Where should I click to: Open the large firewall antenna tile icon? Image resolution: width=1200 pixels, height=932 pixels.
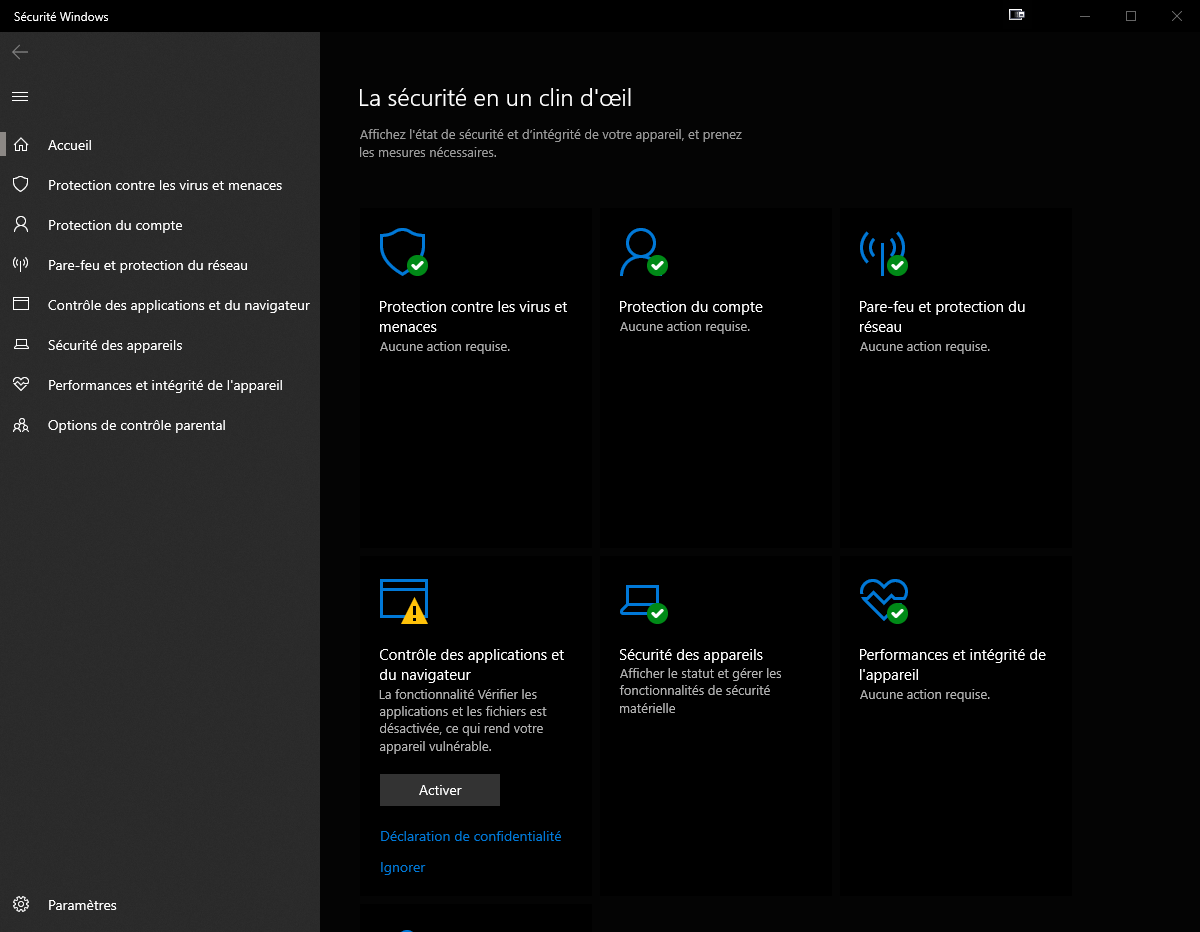(x=883, y=253)
